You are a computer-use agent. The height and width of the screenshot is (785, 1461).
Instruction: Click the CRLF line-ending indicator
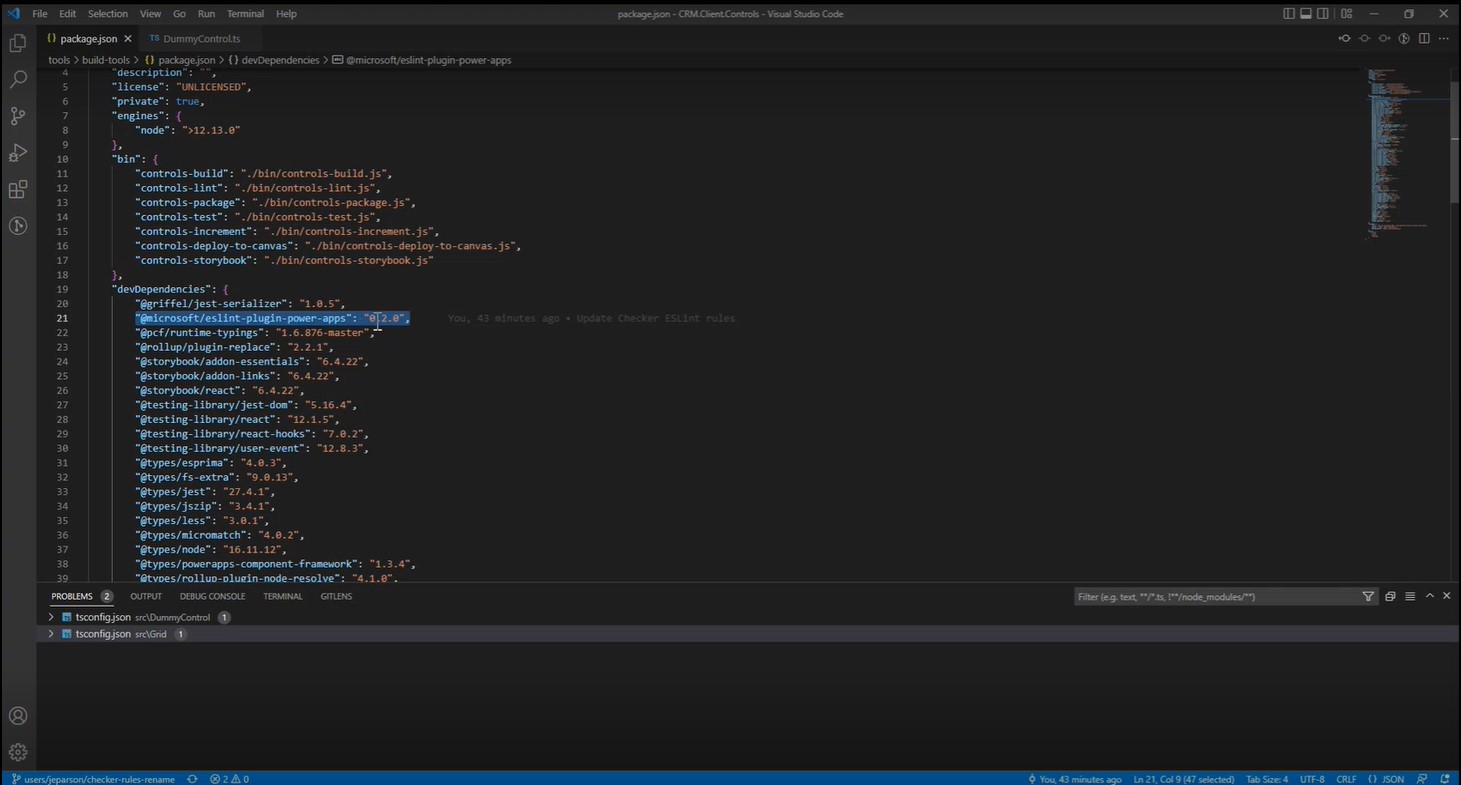(1346, 778)
